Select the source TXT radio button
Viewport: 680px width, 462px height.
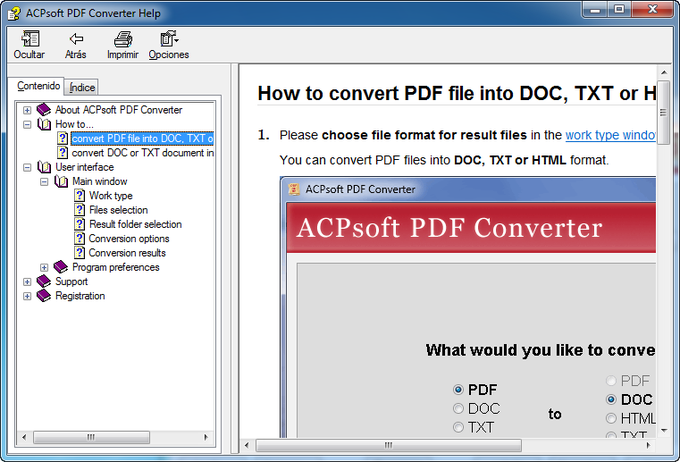pos(458,427)
